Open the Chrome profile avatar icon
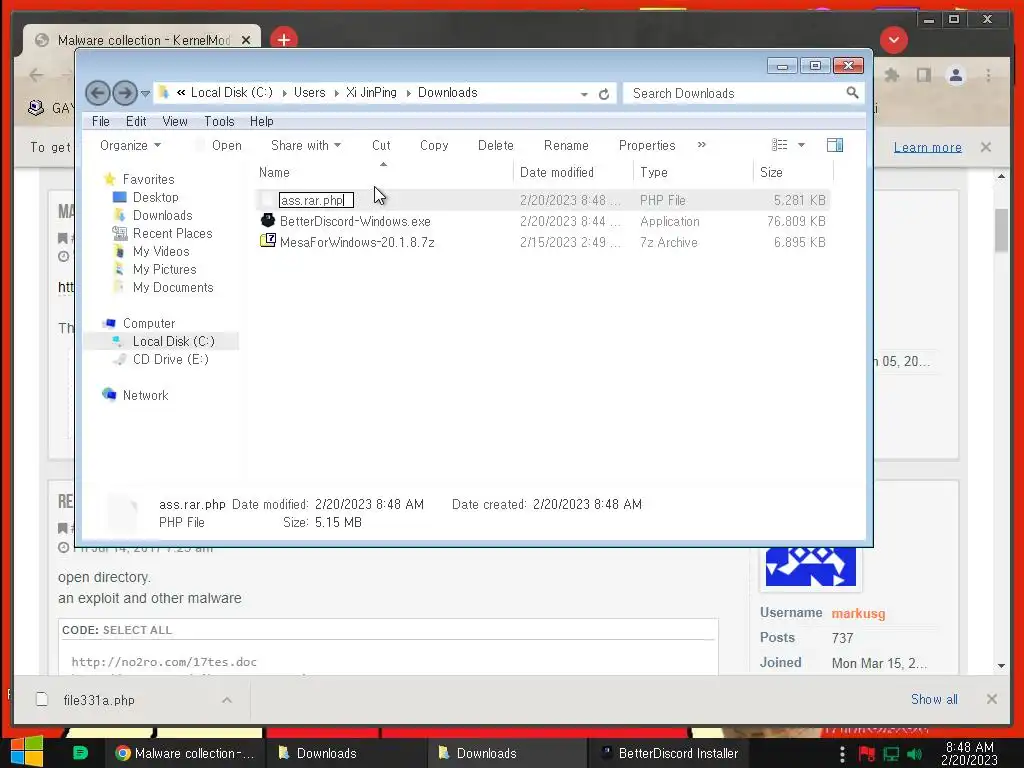1024x768 pixels. click(x=955, y=75)
